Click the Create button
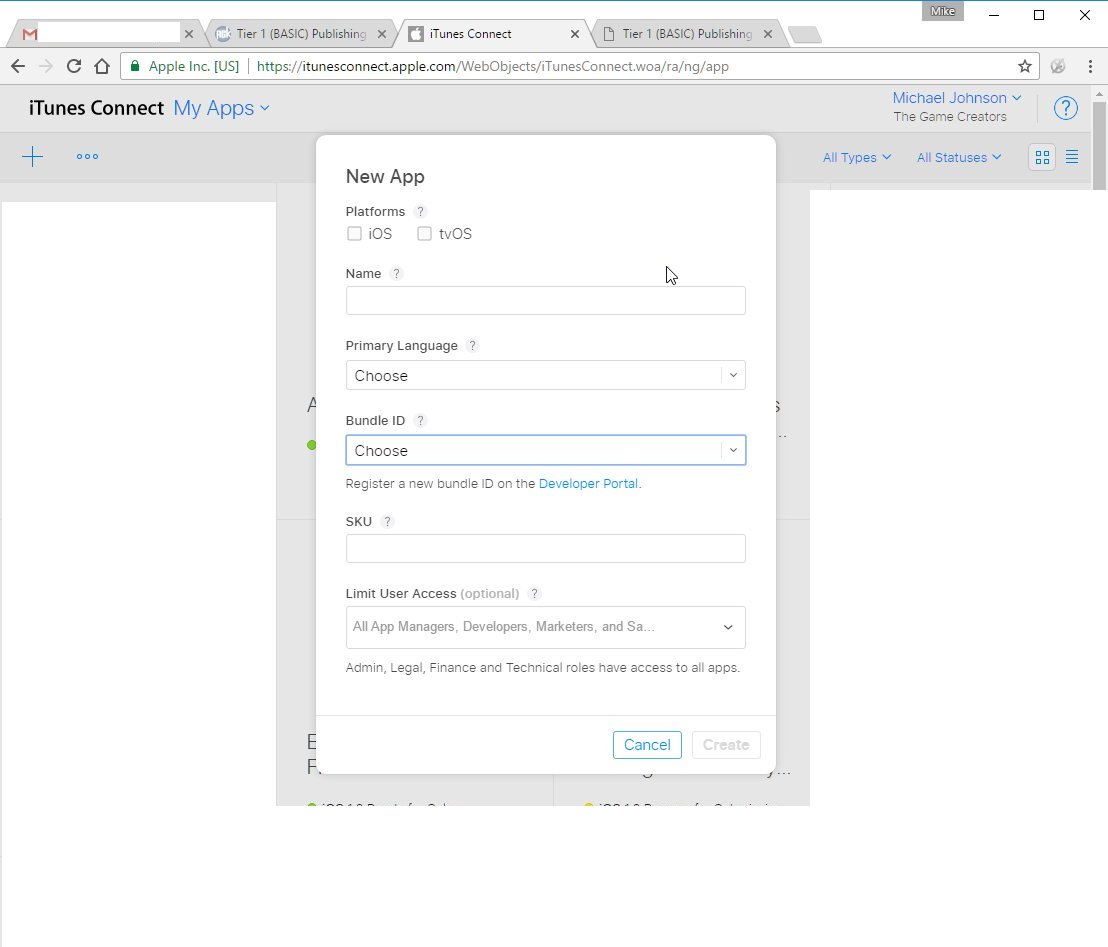 [x=726, y=745]
